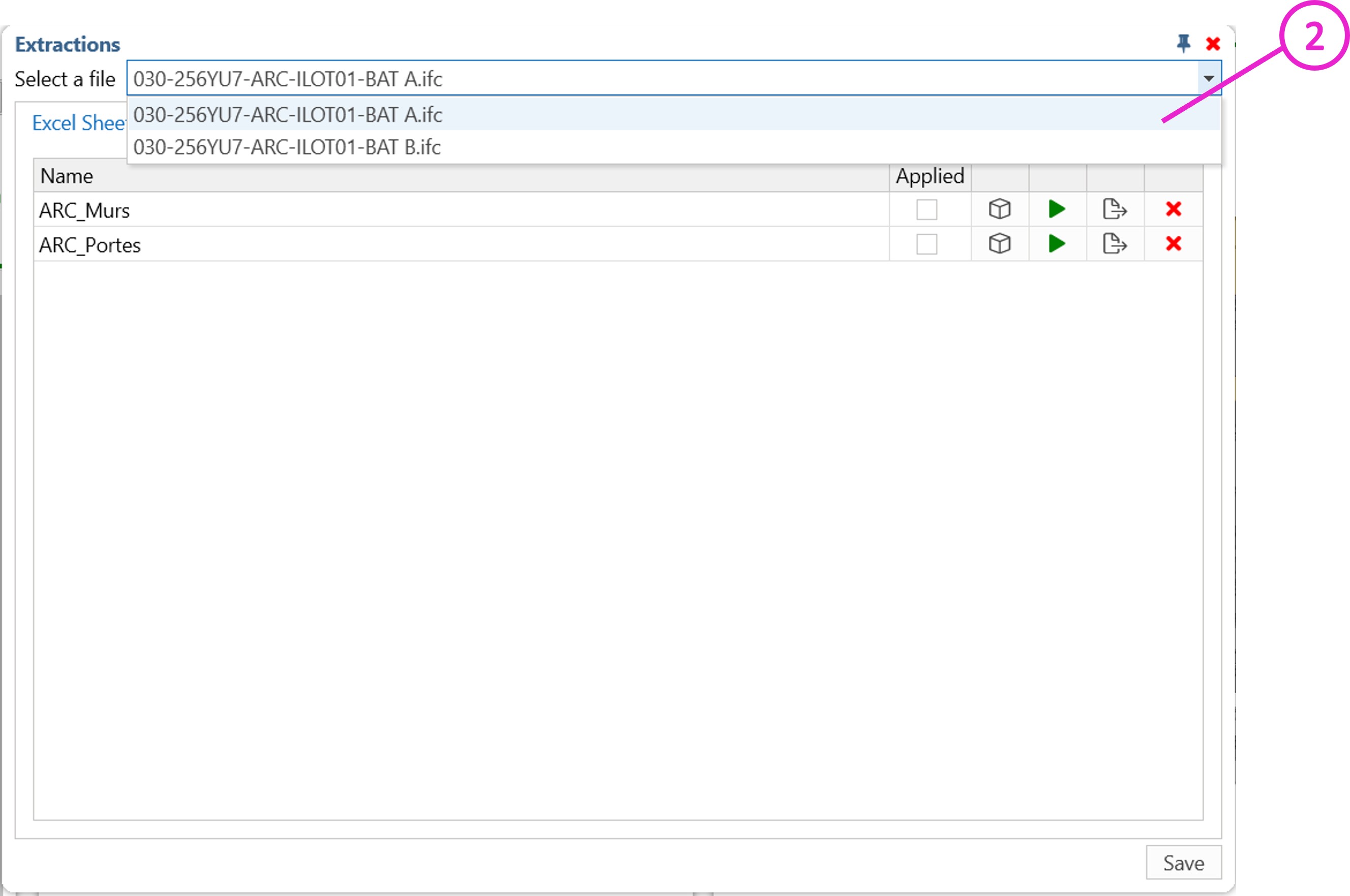Click the 3D cube icon for ARC_Murs
Image resolution: width=1350 pixels, height=896 pixels.
point(999,209)
